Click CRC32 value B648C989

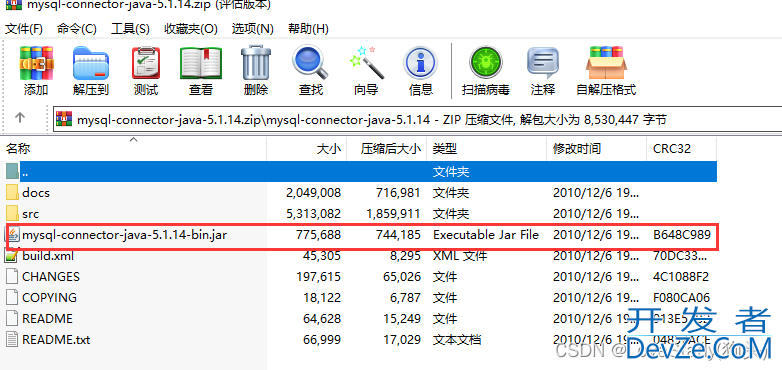pos(682,234)
